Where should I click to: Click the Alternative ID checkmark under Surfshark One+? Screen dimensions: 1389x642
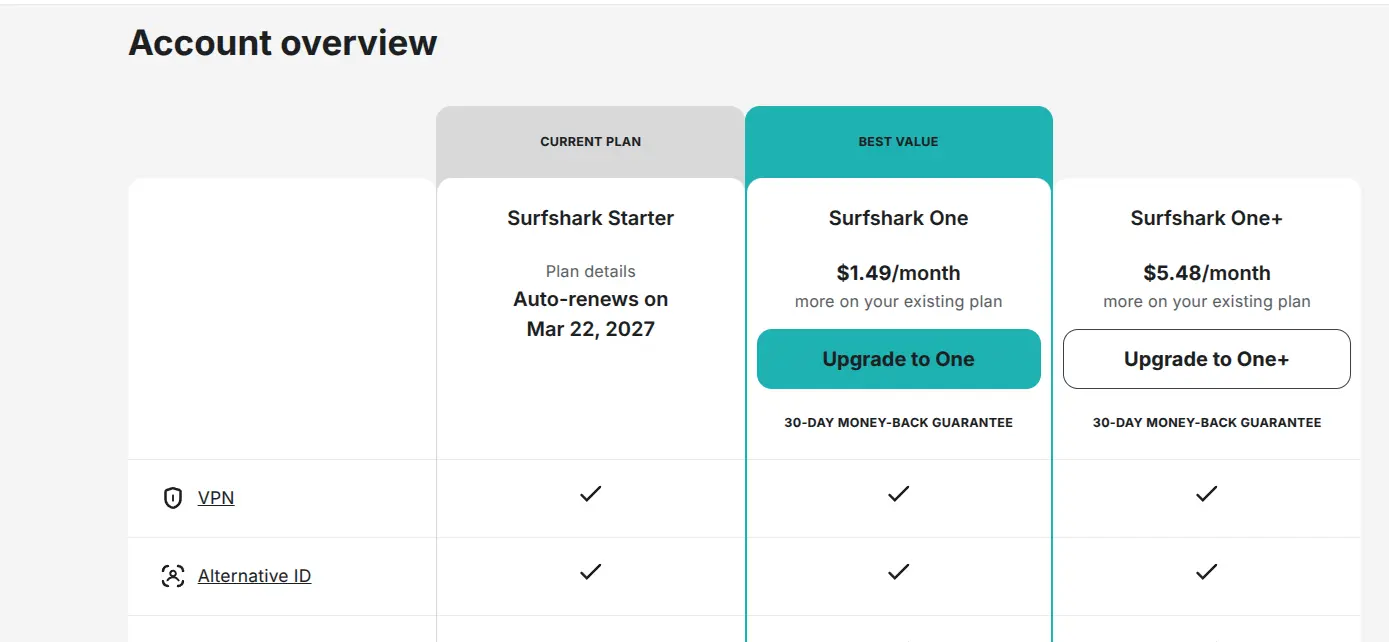point(1207,572)
